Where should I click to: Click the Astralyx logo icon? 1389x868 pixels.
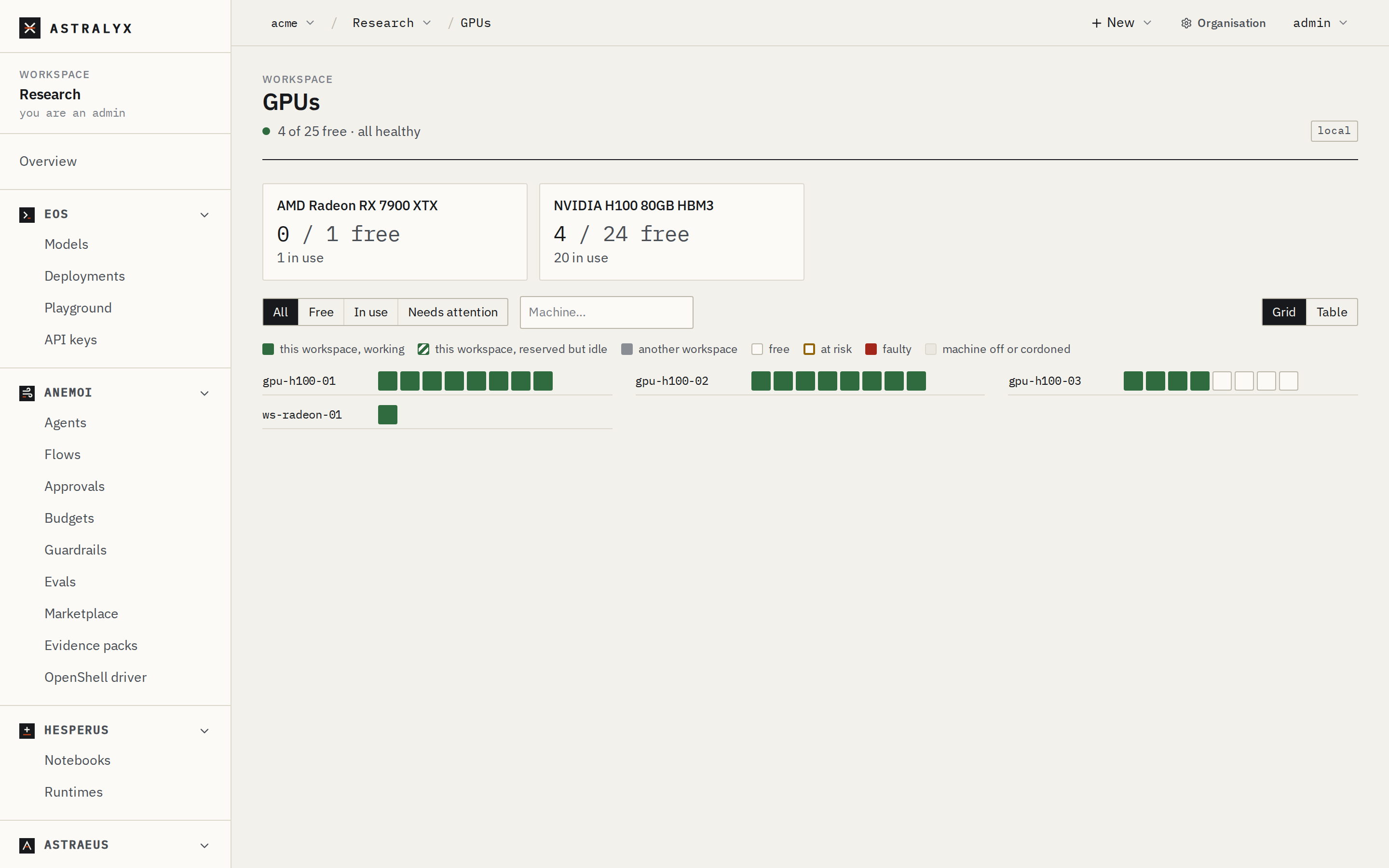tap(30, 28)
